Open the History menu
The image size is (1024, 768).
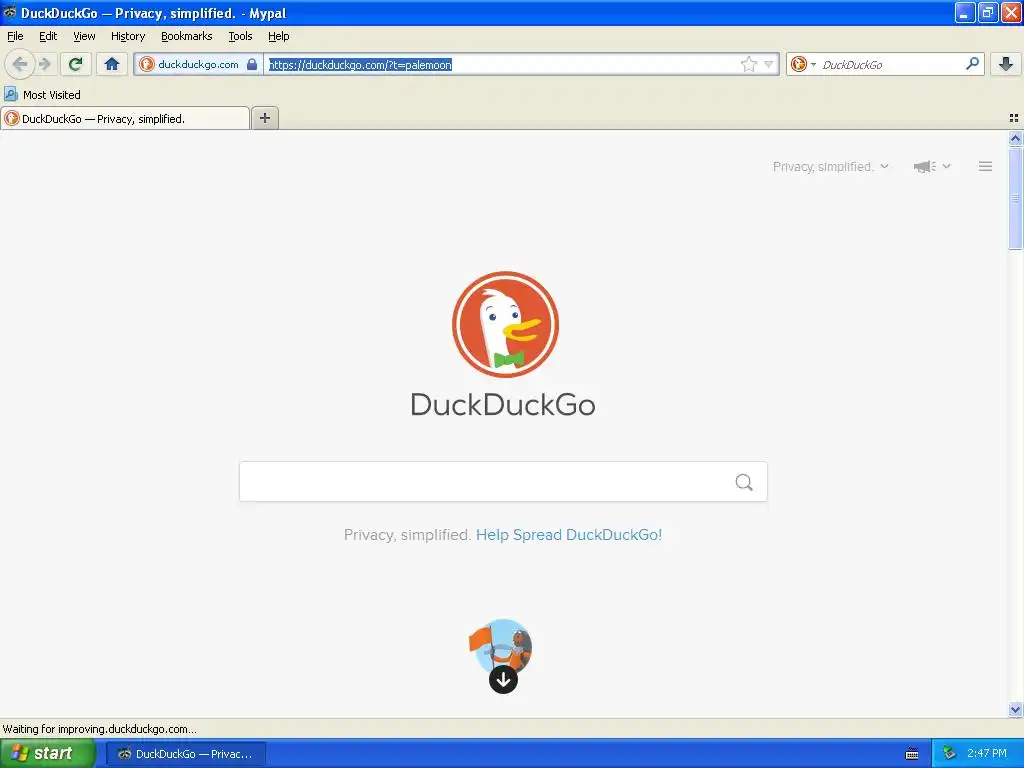tap(127, 36)
